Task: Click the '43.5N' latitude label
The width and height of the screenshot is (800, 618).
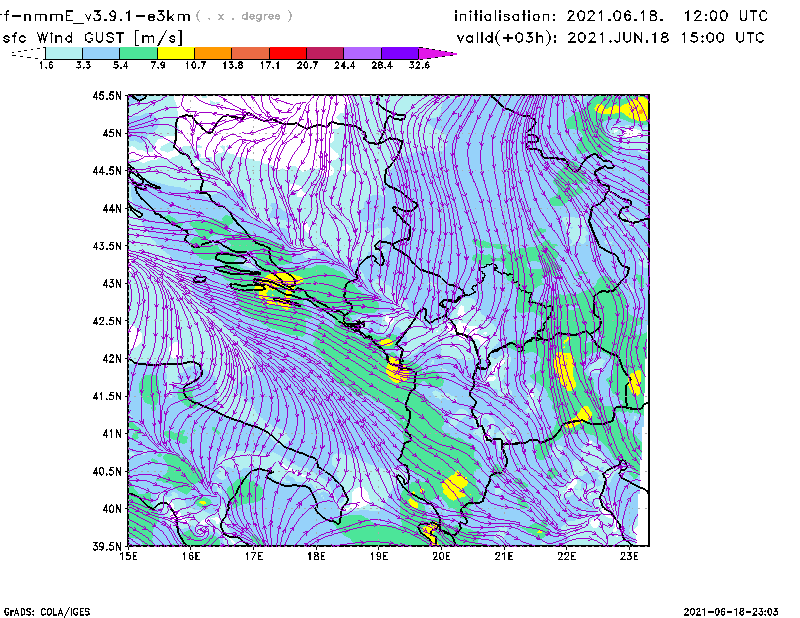Action: [107, 246]
